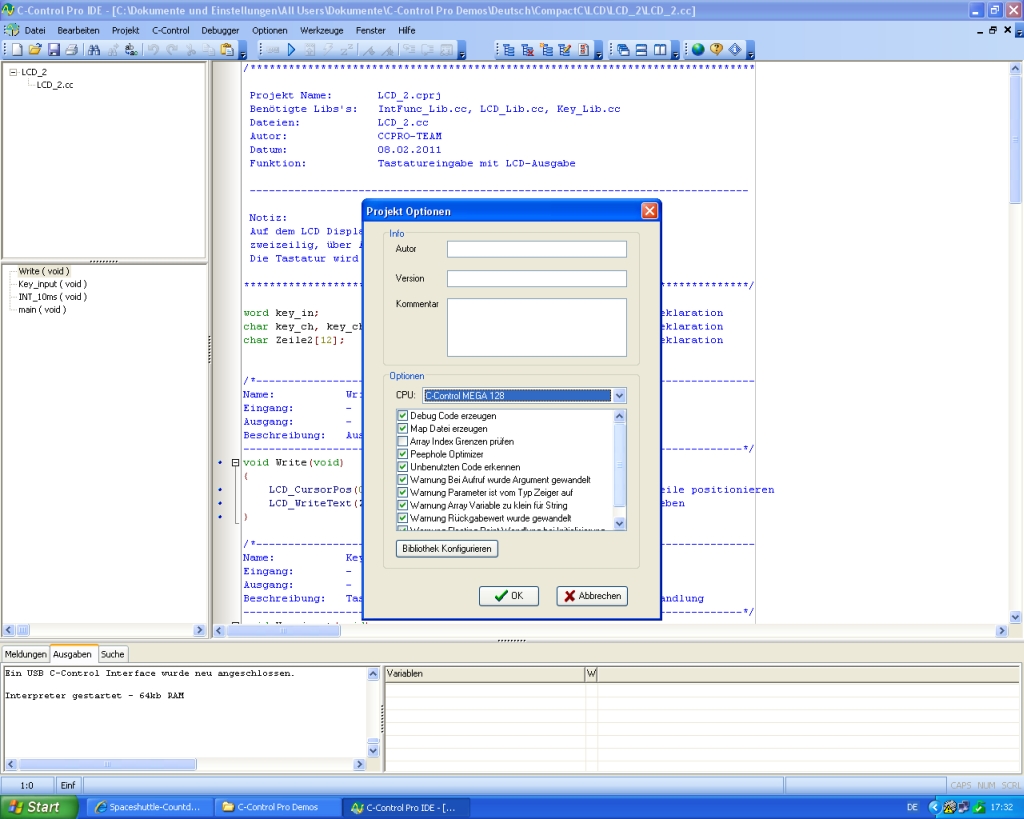Disable Peephole Optimizer option
Screen dimensions: 1024x819
403,454
